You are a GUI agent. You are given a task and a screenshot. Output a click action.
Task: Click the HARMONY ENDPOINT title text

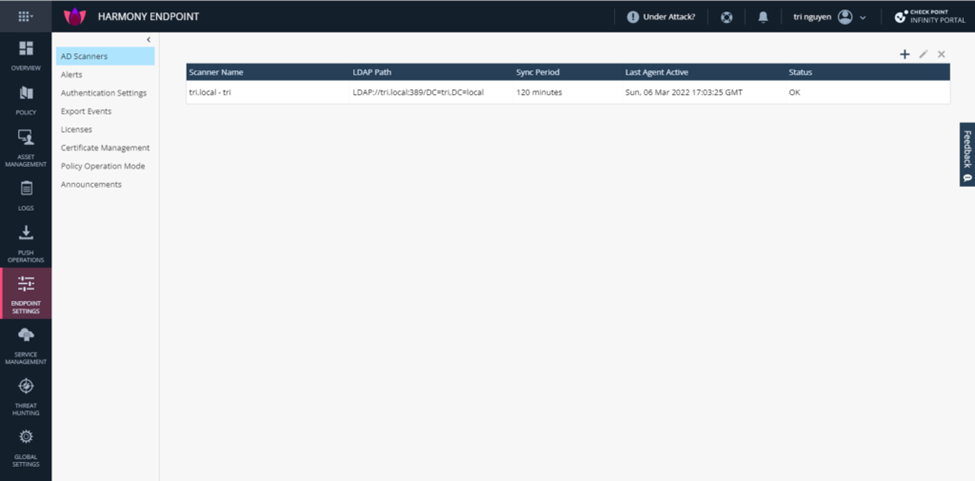tap(148, 17)
